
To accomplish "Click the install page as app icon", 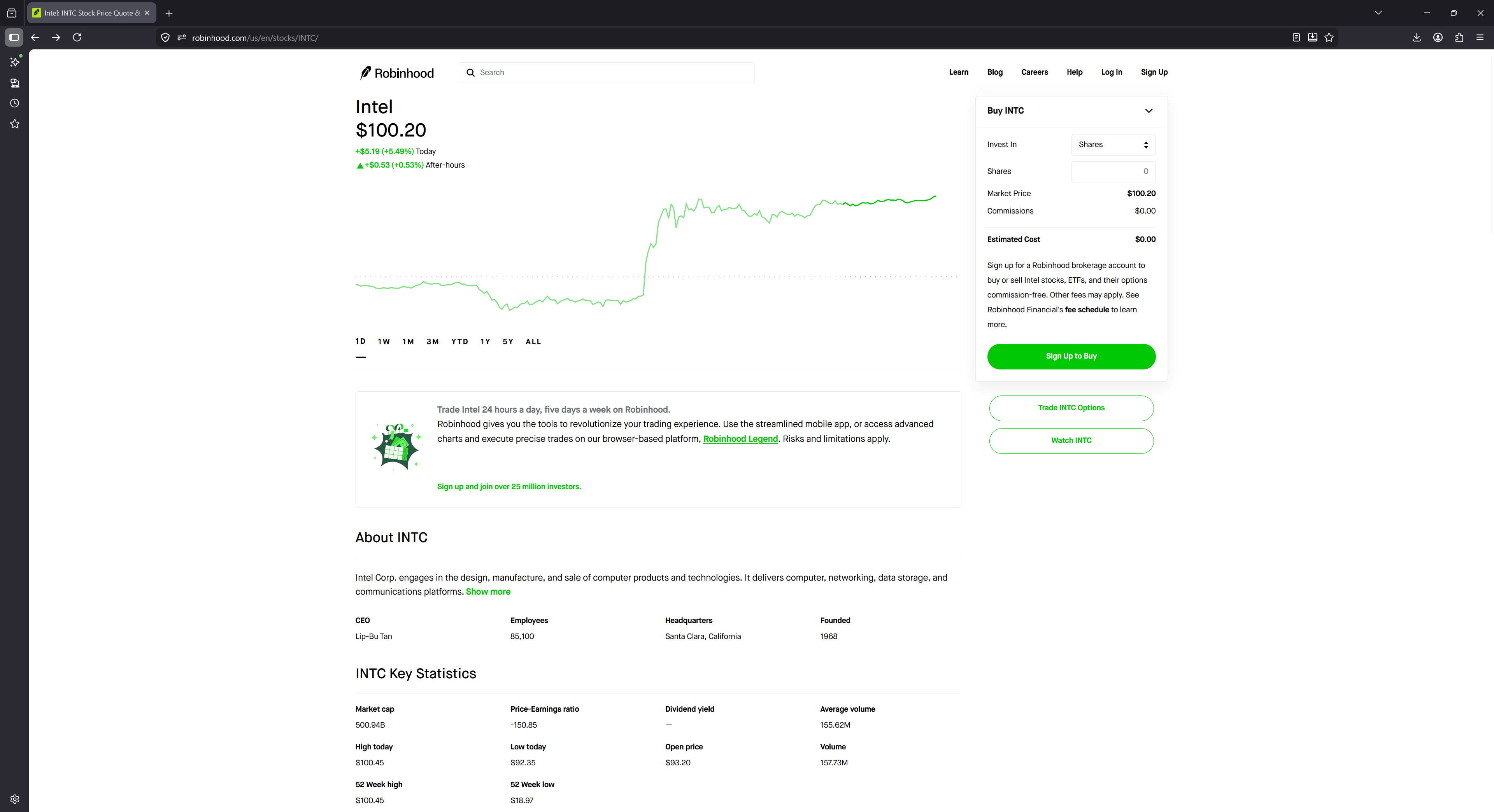I will point(1312,38).
